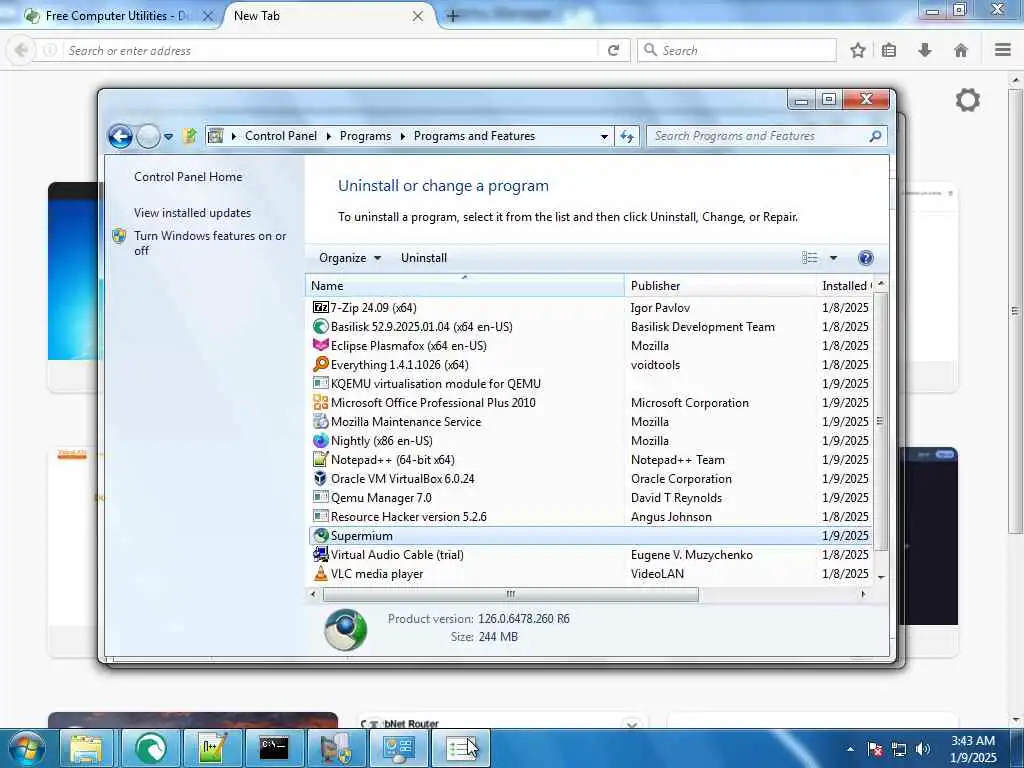Click the Uninstall button
The width and height of the screenshot is (1024, 768).
click(424, 258)
